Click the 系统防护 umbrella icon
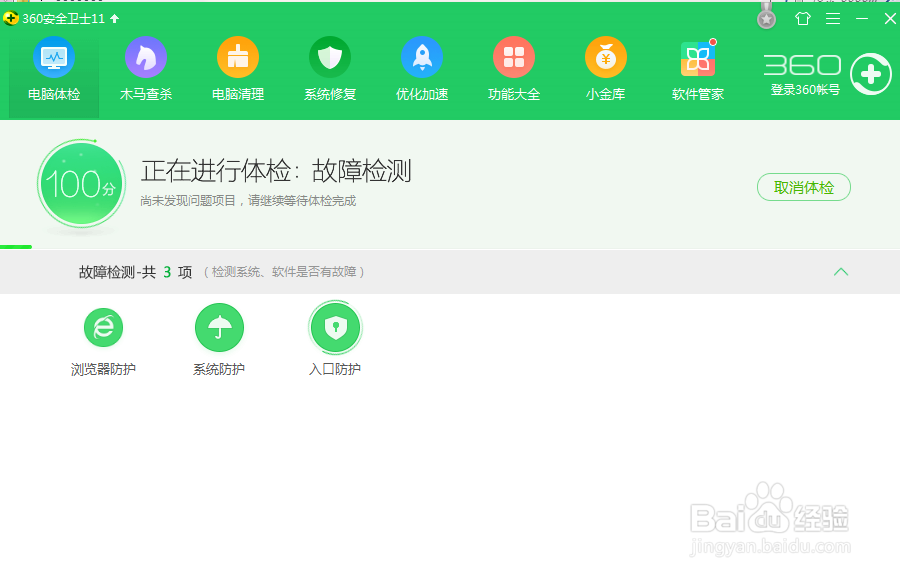This screenshot has height=578, width=900. click(x=219, y=328)
